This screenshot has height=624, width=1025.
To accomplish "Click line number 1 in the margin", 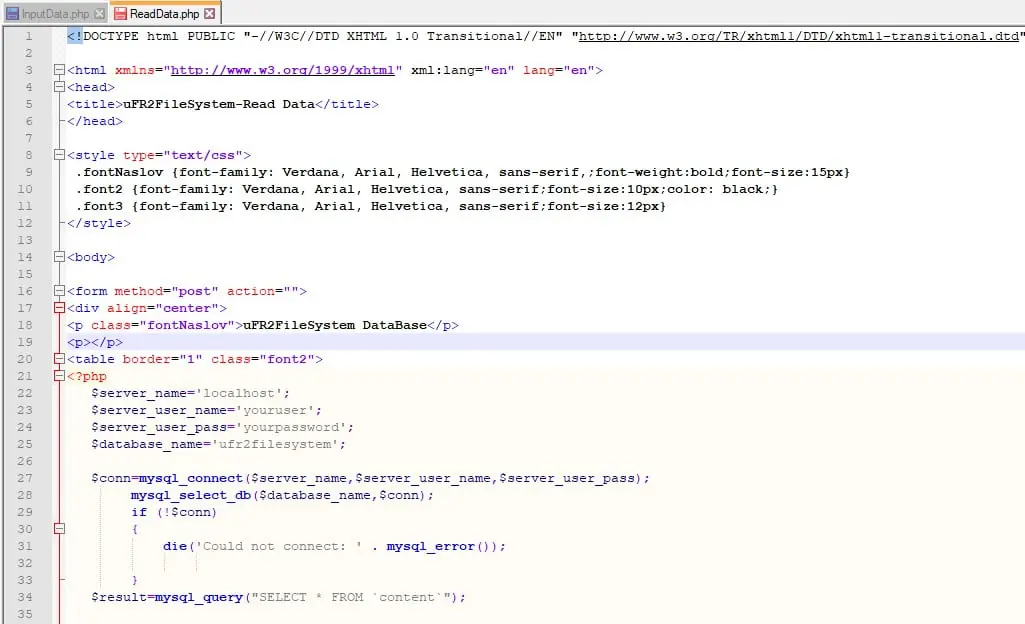I will (29, 36).
